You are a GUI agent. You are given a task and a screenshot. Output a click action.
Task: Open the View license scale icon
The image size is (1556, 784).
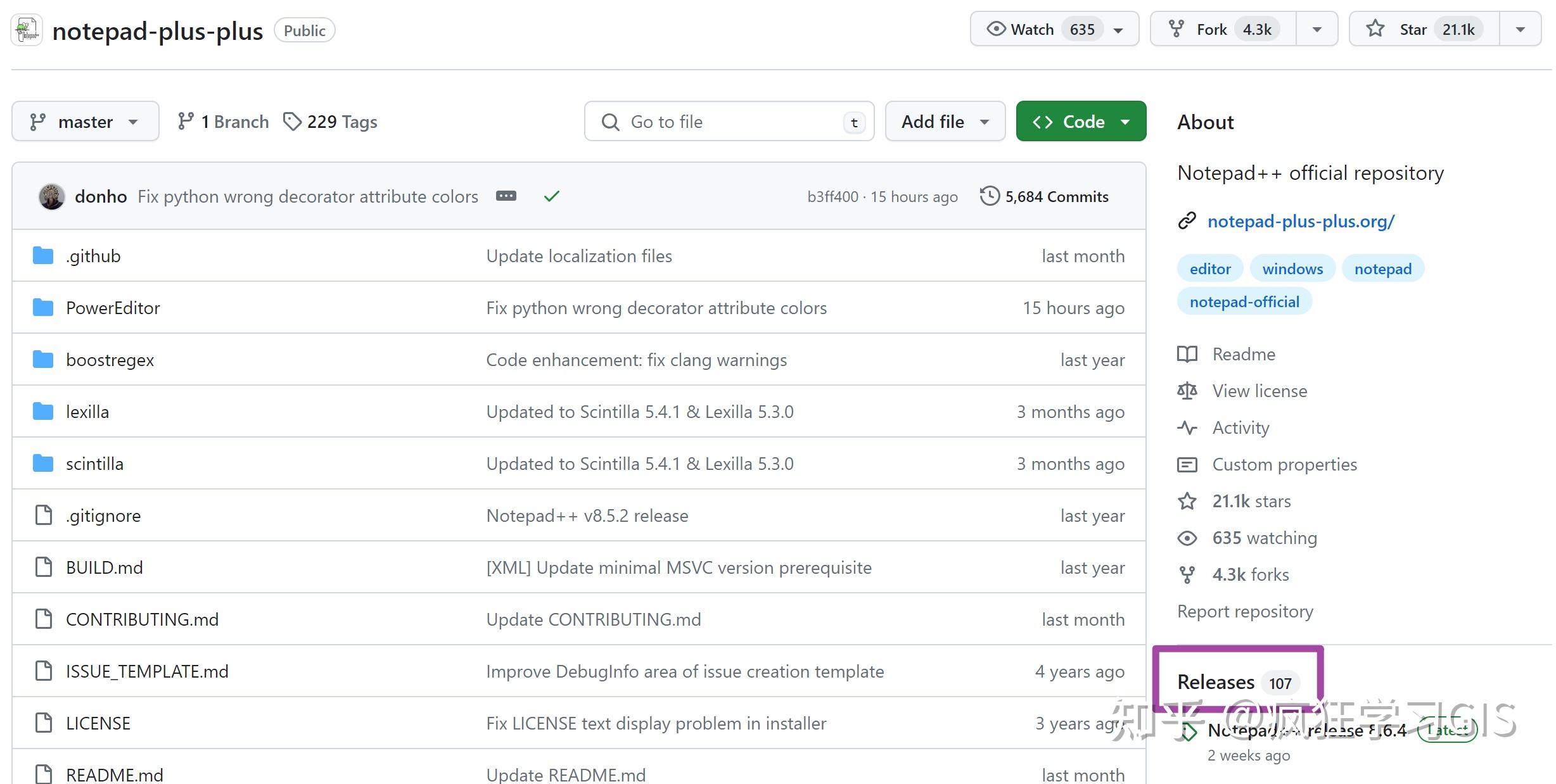(x=1187, y=391)
